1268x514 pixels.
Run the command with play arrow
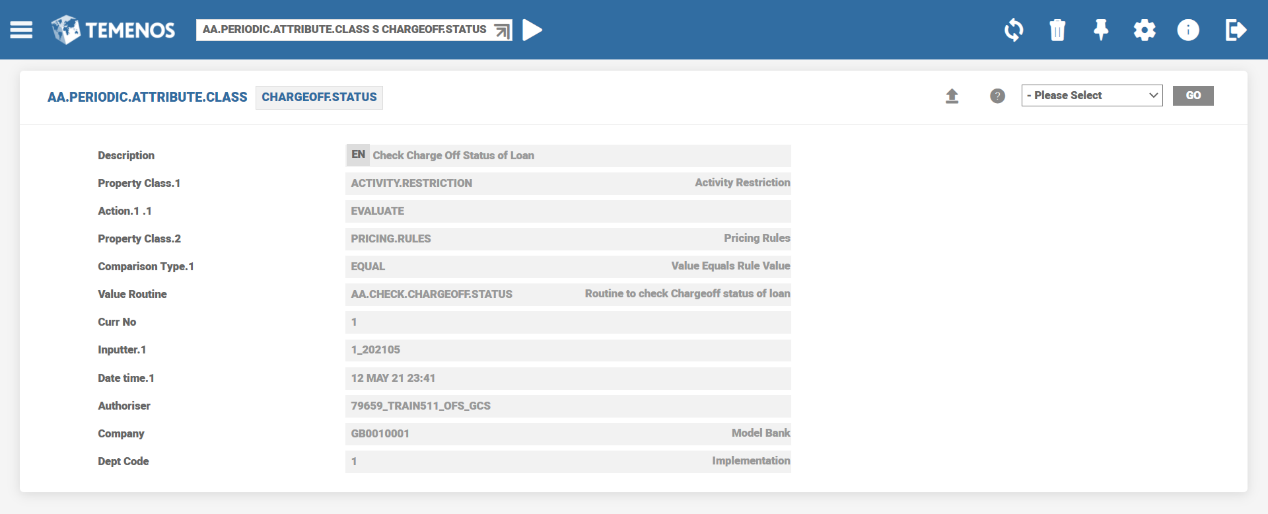533,30
